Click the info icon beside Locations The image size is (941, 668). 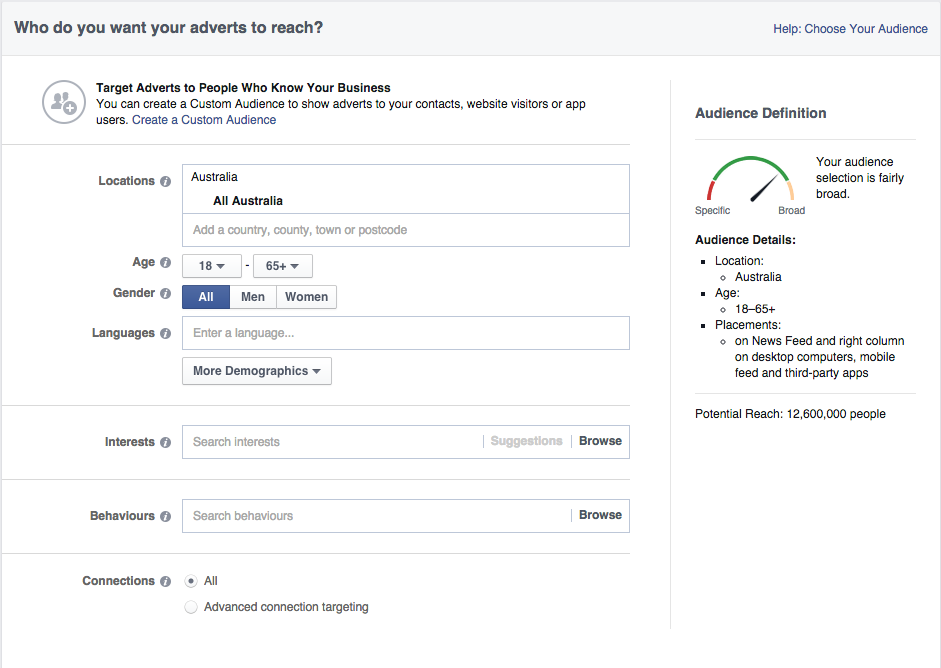166,182
